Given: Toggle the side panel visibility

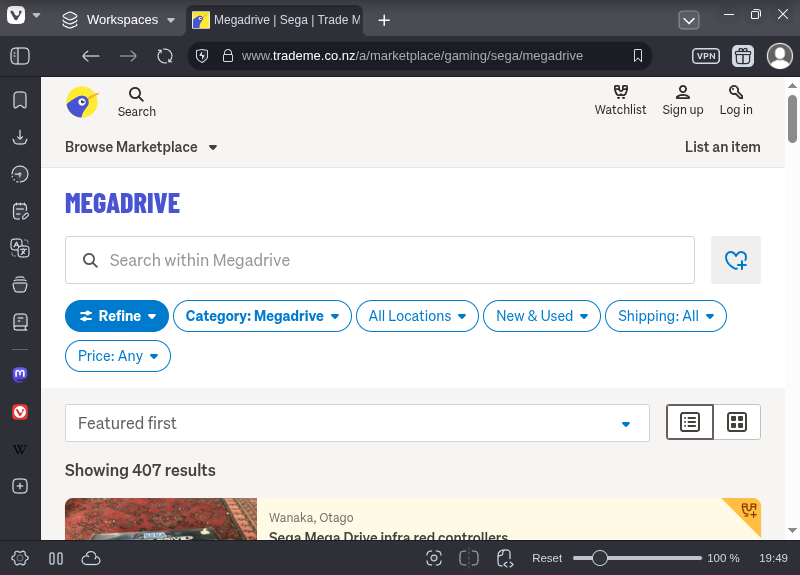Looking at the screenshot, I should click(x=19, y=56).
